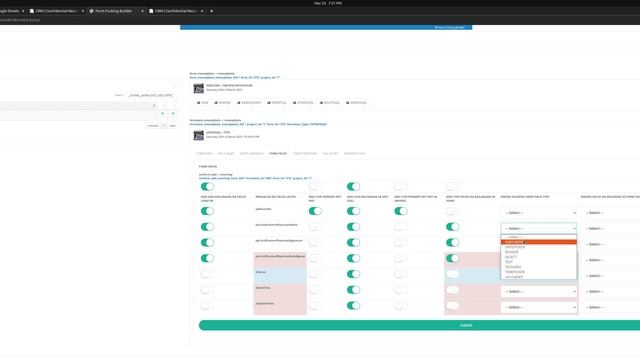Enable first-column toggle in blue-highlighted row
640x360 pixels.
pos(207,274)
